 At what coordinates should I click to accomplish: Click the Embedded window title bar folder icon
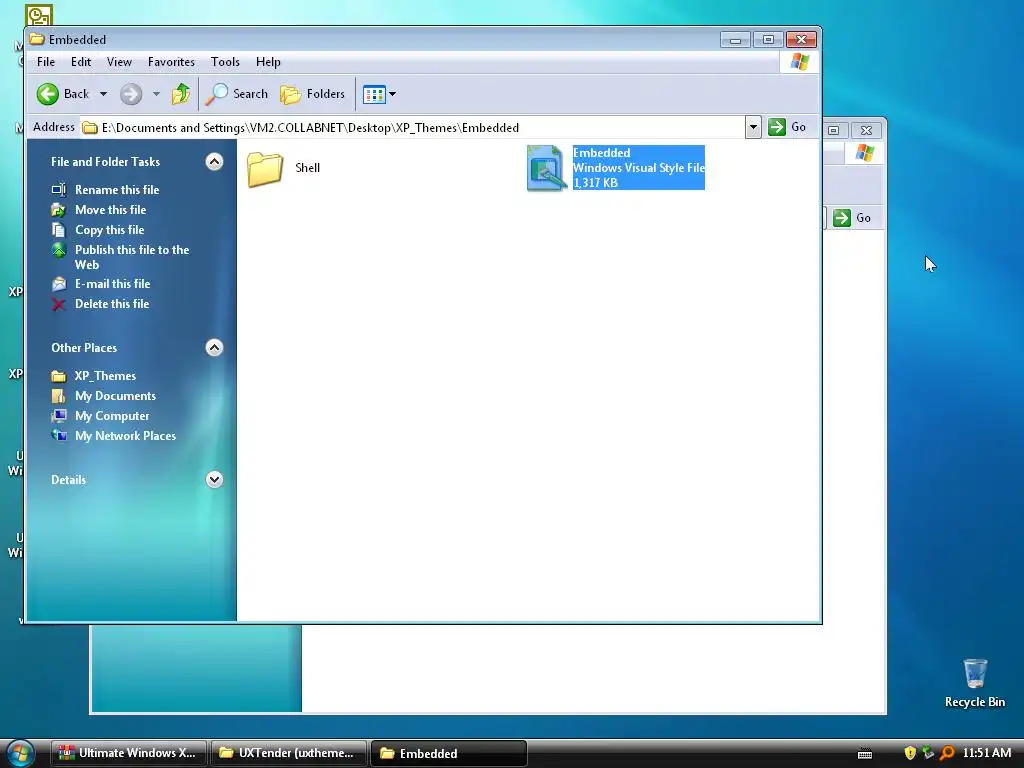pos(37,39)
